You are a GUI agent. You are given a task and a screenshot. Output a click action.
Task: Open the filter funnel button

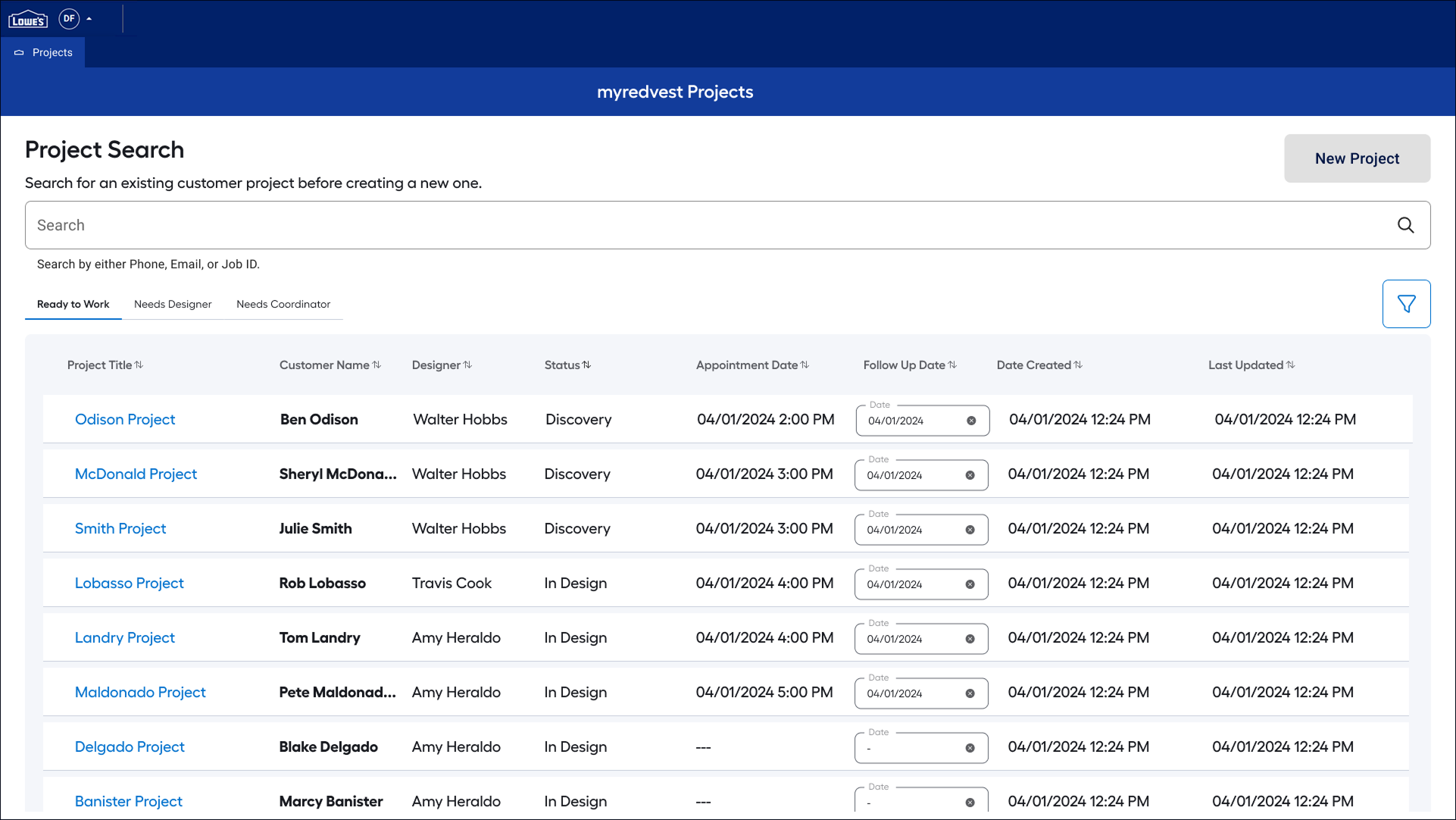click(x=1406, y=304)
